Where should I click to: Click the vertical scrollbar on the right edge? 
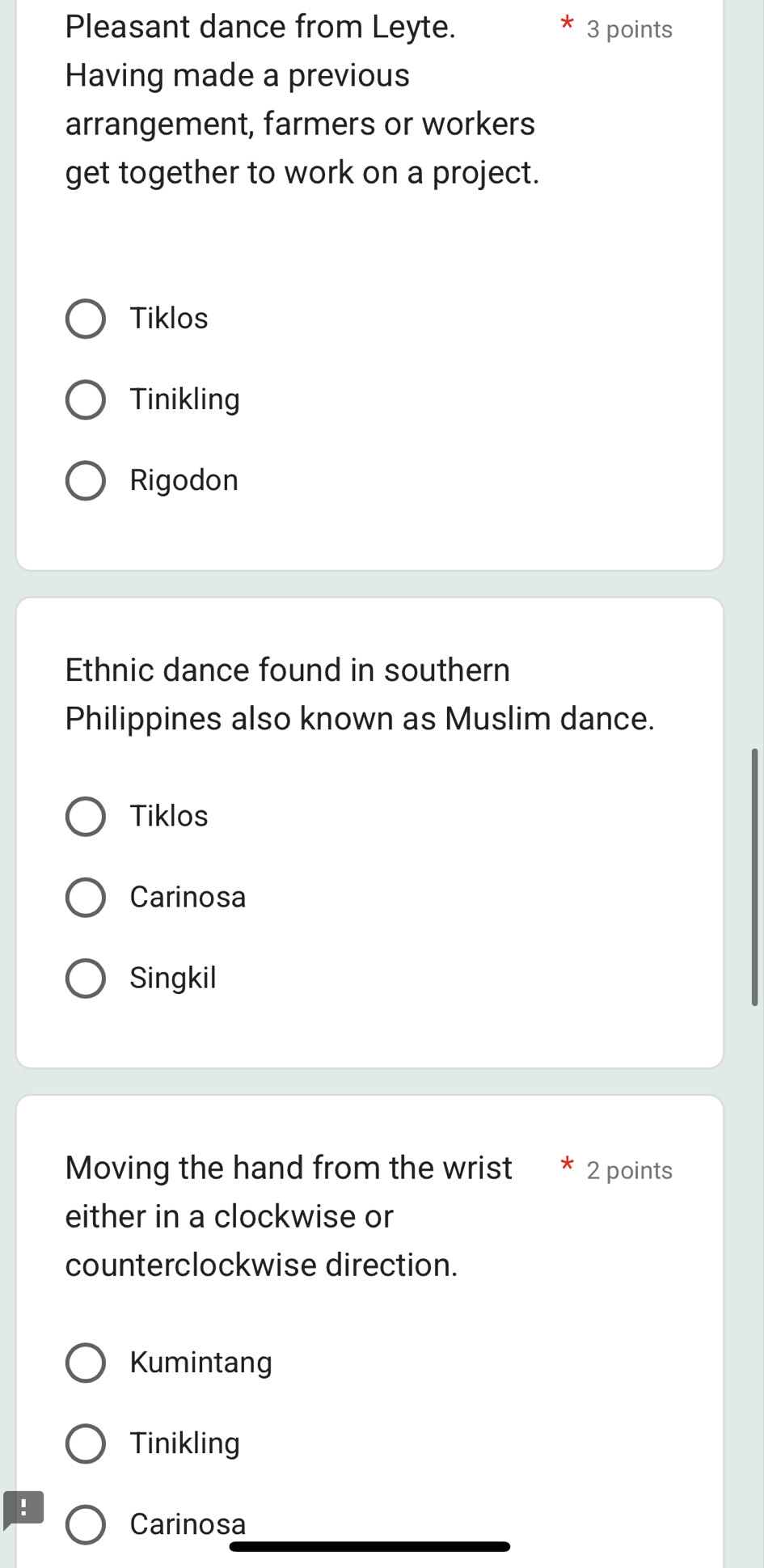[755, 877]
